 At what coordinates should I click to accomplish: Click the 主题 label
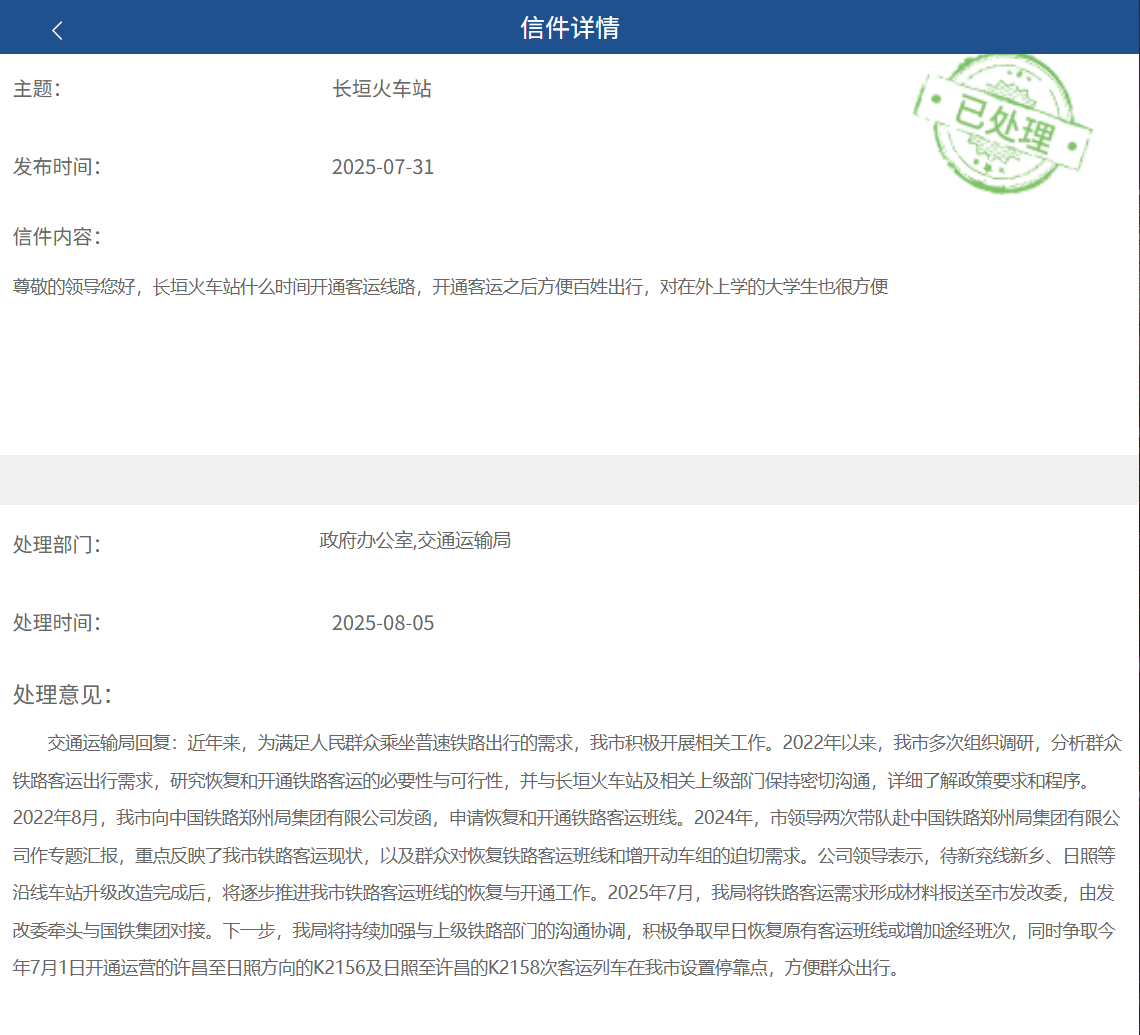pyautogui.click(x=37, y=89)
